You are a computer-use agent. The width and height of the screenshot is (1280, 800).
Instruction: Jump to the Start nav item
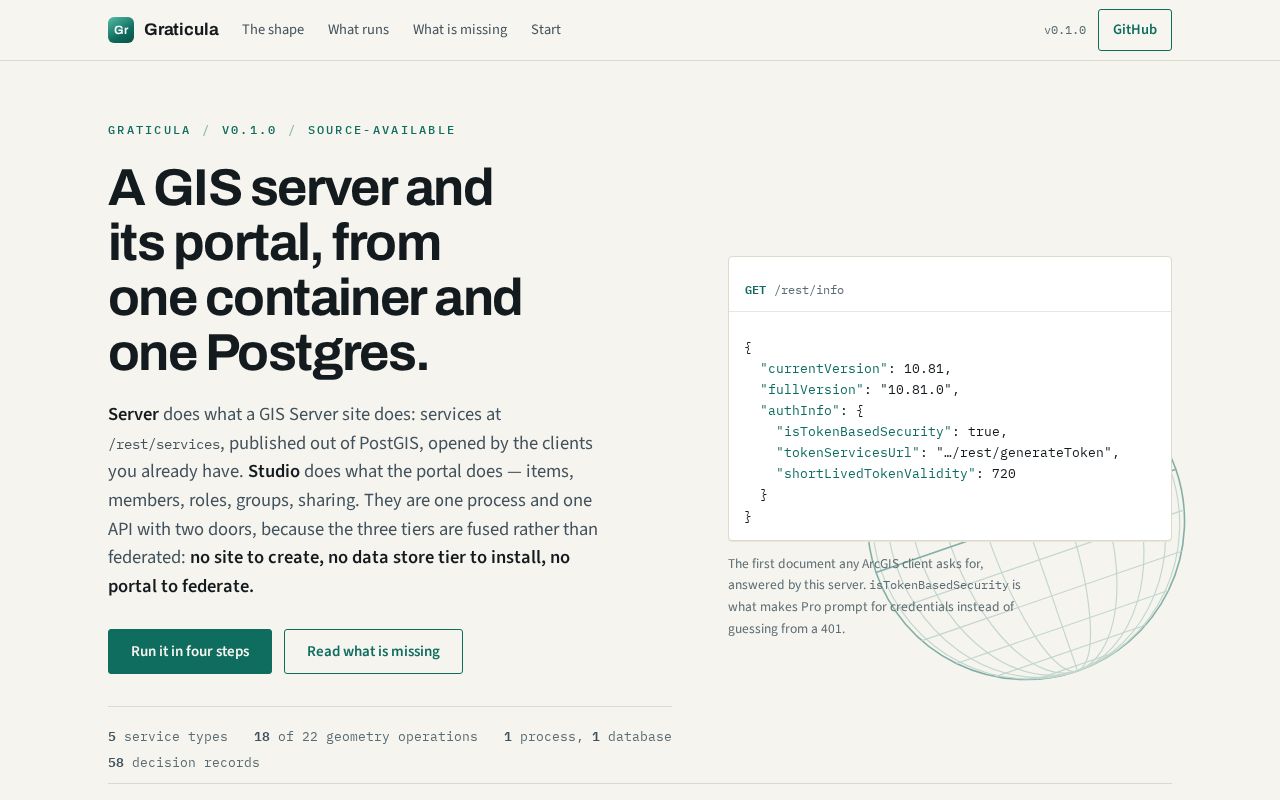pyautogui.click(x=546, y=30)
